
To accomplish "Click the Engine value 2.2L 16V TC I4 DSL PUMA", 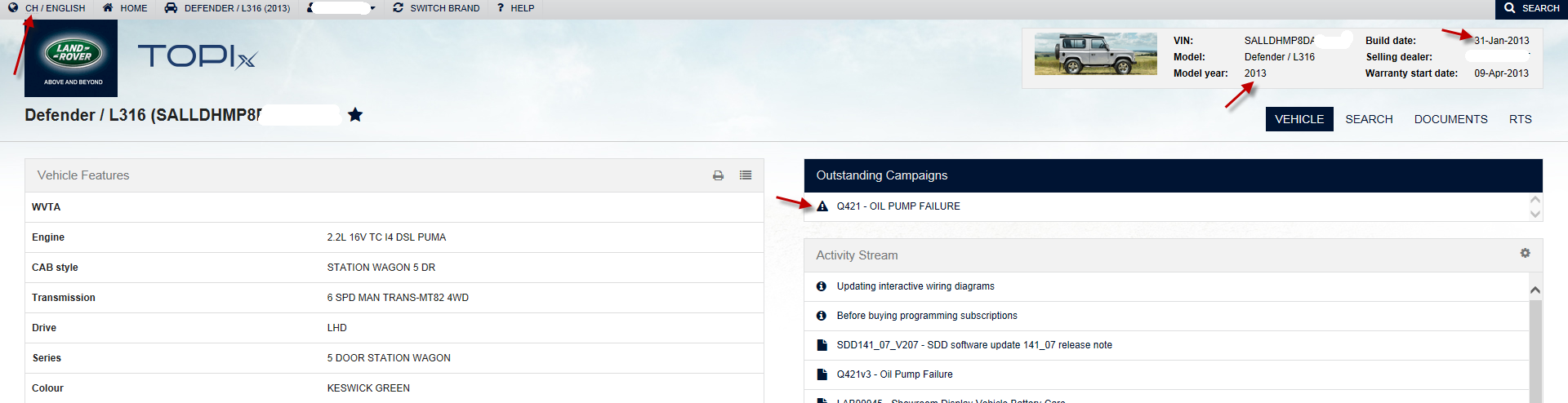I will pyautogui.click(x=386, y=237).
